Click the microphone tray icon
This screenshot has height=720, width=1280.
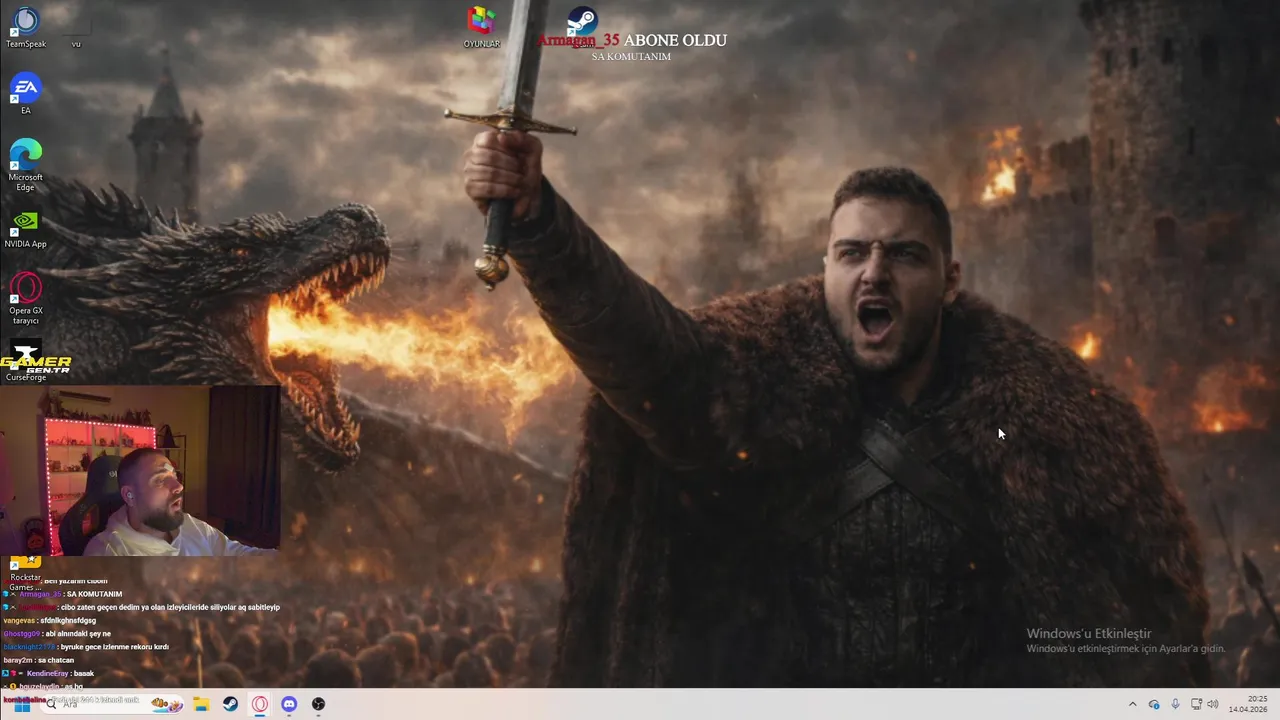click(x=1175, y=704)
